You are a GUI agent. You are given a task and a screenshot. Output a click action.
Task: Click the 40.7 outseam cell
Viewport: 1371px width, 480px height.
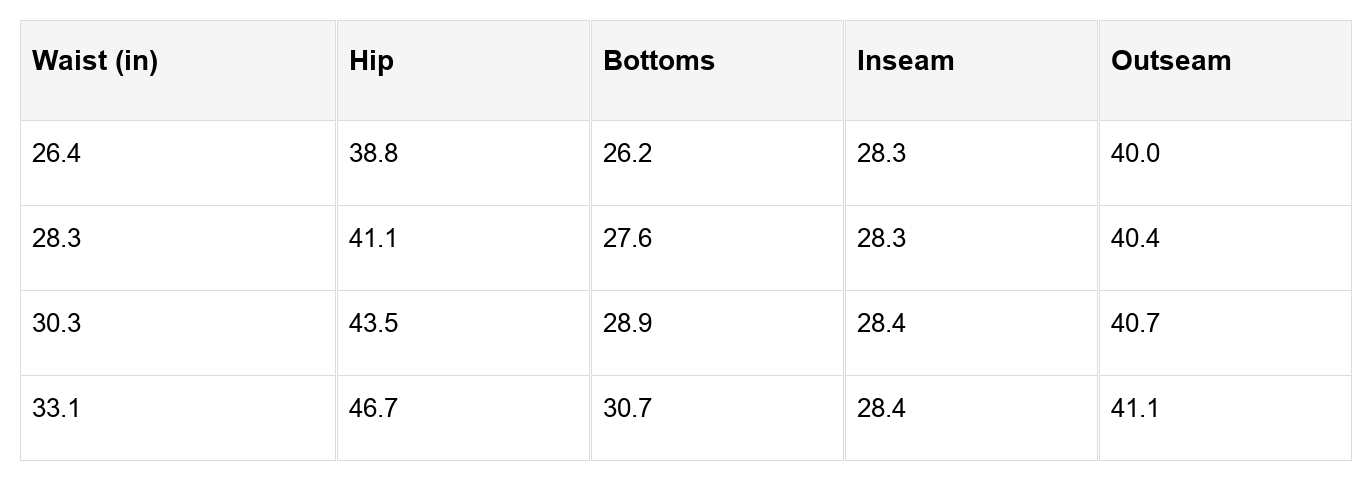click(1135, 324)
